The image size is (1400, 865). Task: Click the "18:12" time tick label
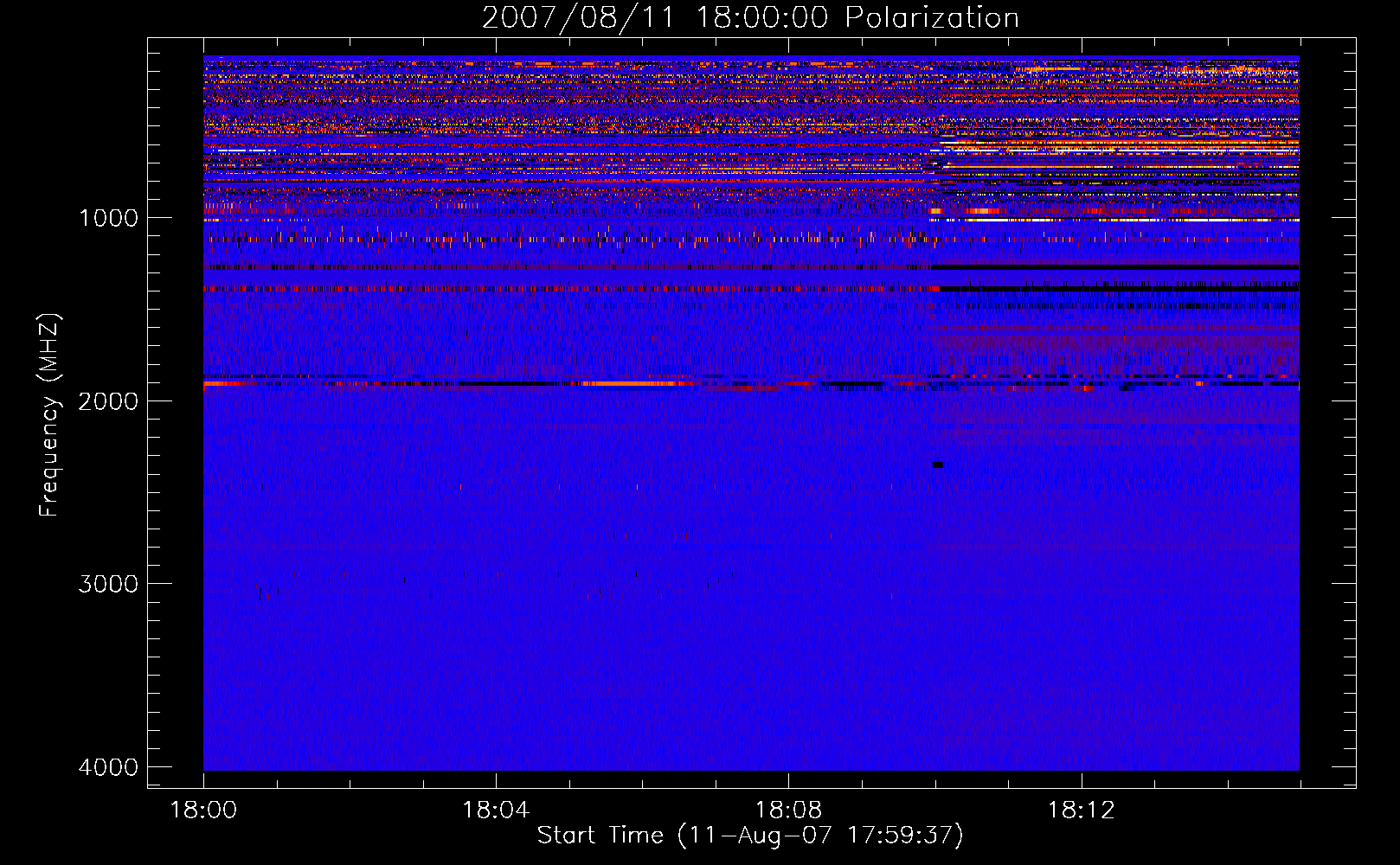coord(1081,811)
